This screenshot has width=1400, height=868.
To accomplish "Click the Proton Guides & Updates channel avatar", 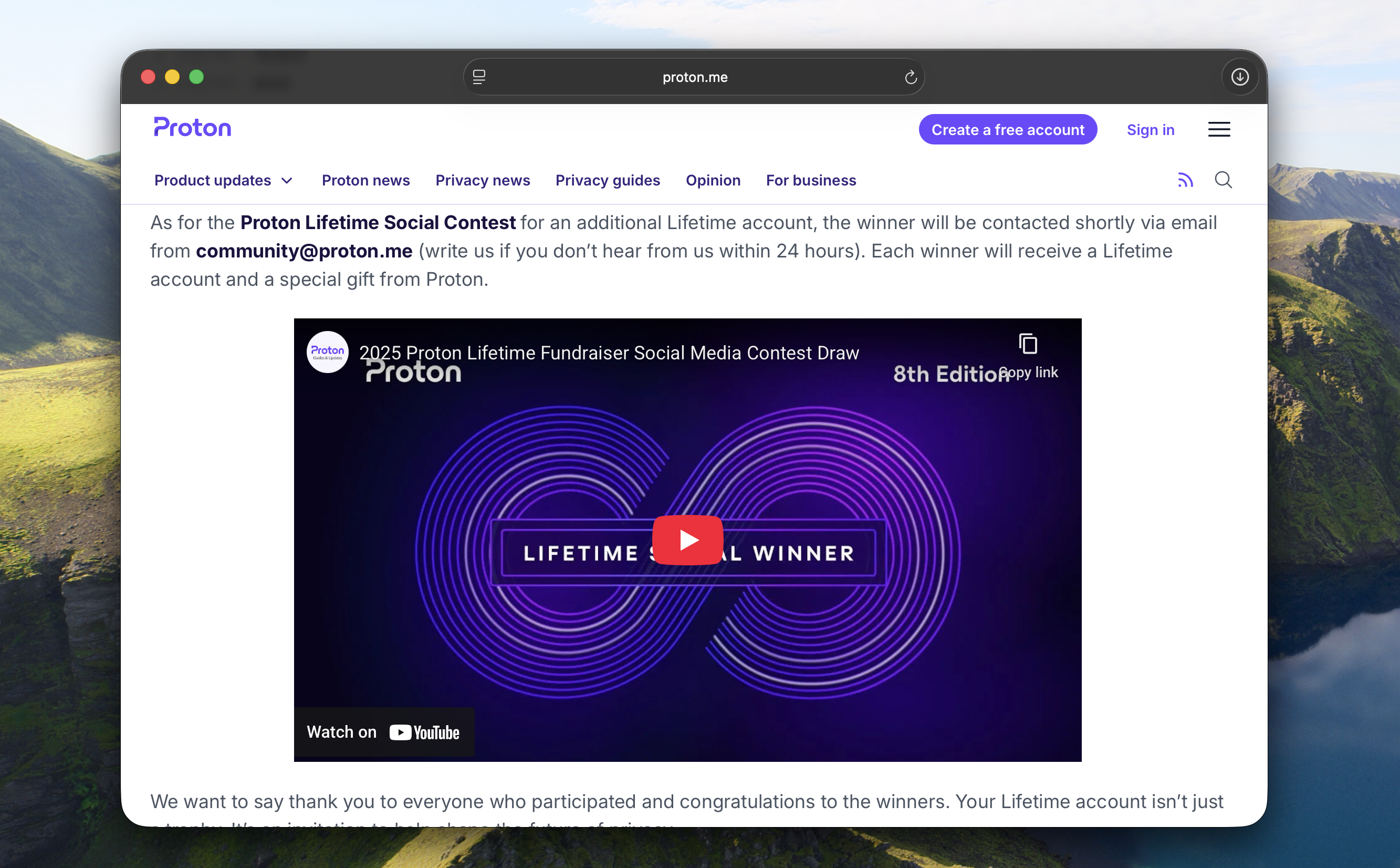I will pos(328,352).
